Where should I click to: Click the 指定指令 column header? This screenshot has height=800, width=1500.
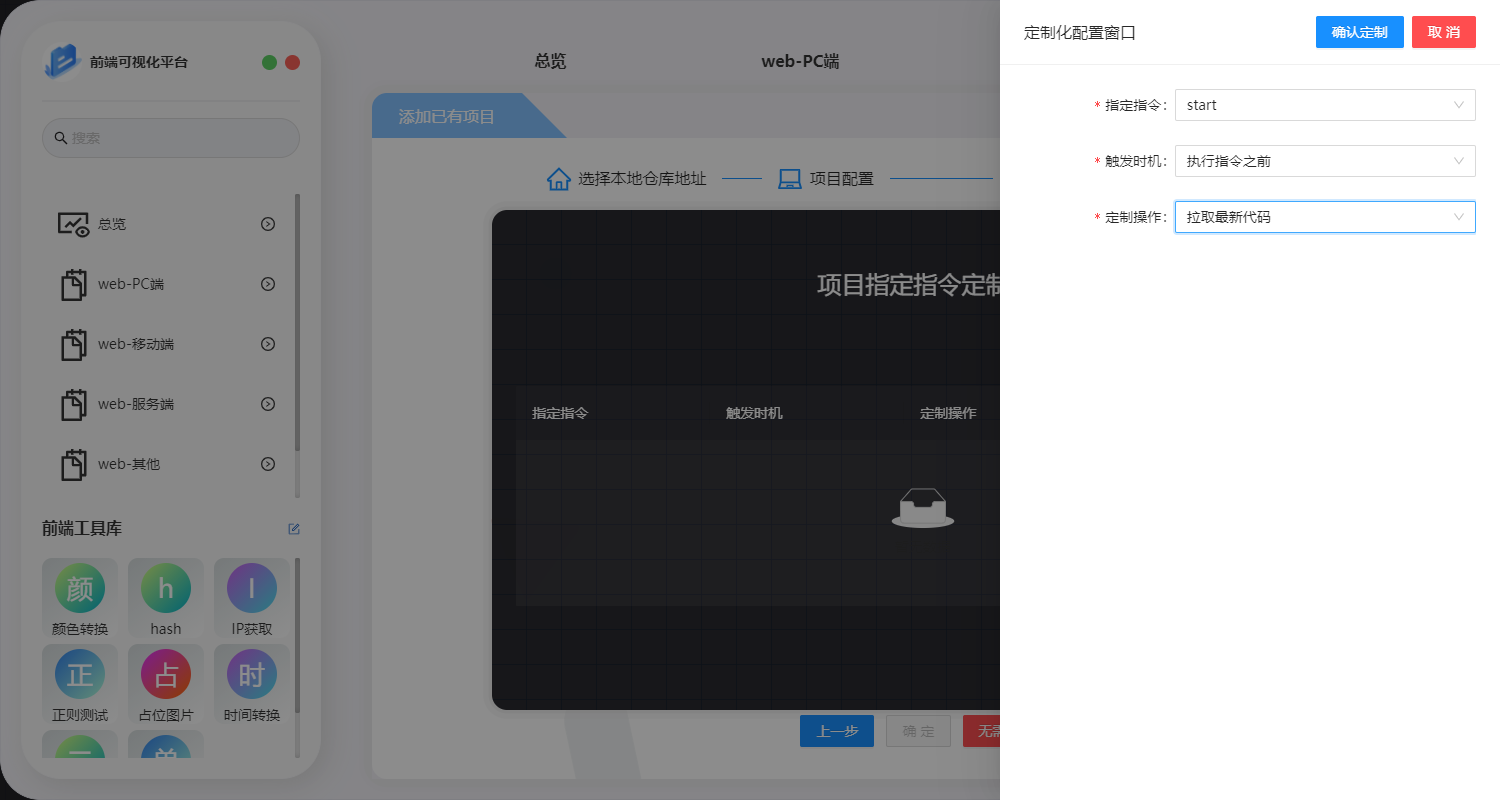tap(560, 413)
